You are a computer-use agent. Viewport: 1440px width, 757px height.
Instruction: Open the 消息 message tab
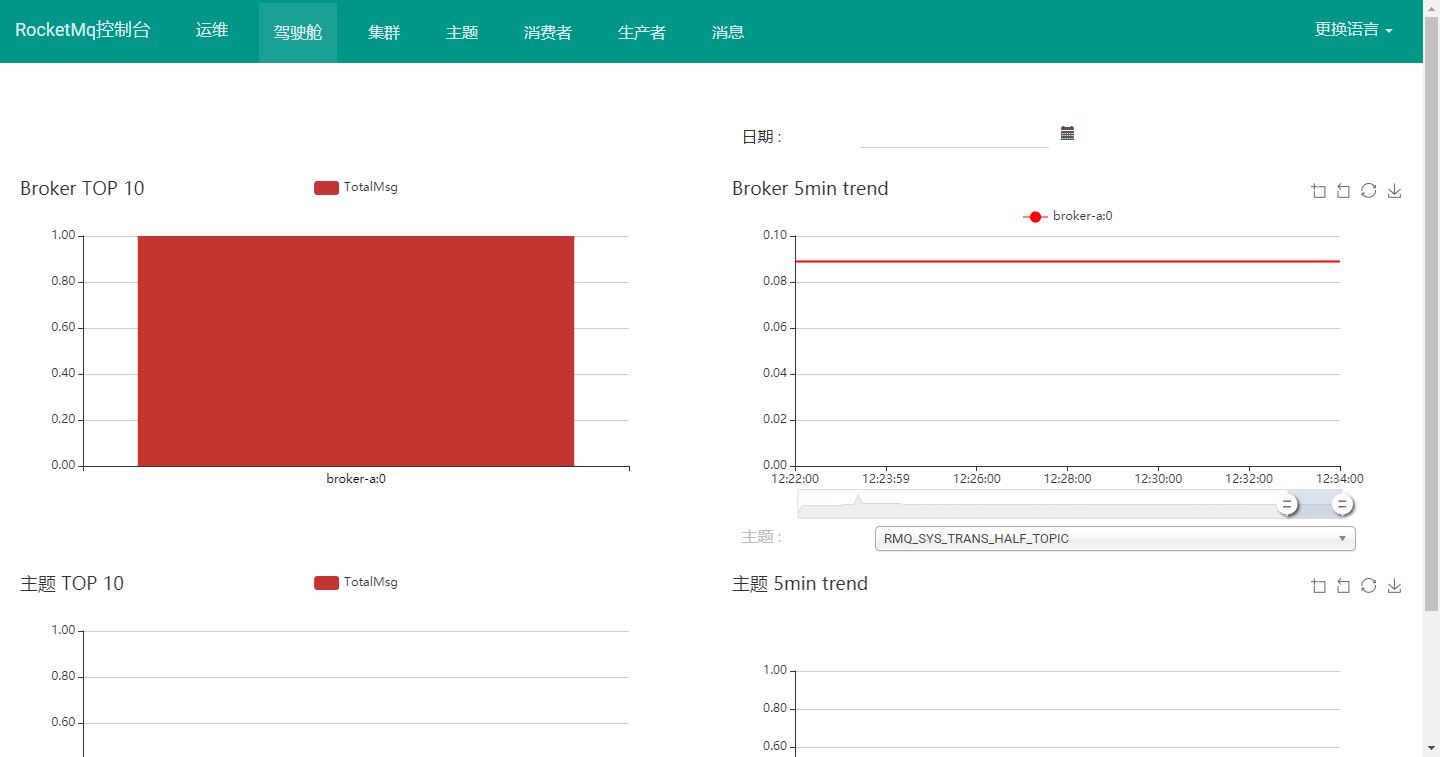[728, 32]
